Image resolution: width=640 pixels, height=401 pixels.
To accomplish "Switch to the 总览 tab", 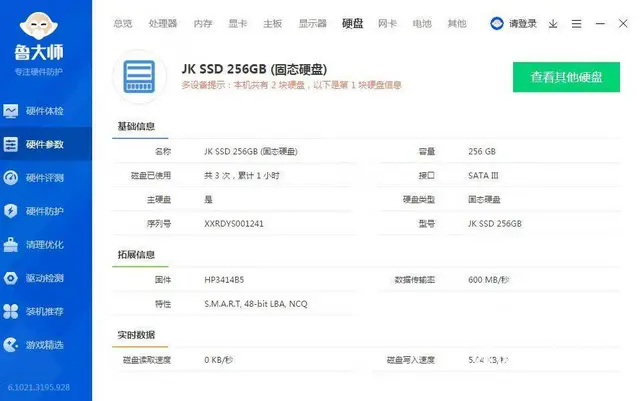I will coord(123,24).
